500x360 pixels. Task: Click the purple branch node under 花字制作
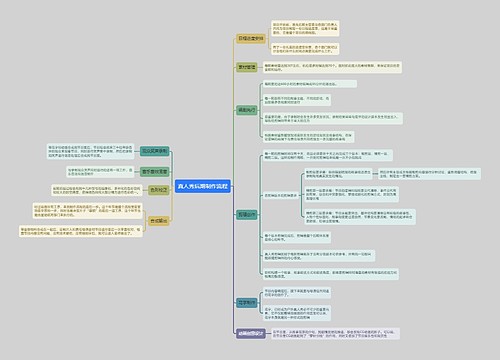pyautogui.click(x=251, y=333)
